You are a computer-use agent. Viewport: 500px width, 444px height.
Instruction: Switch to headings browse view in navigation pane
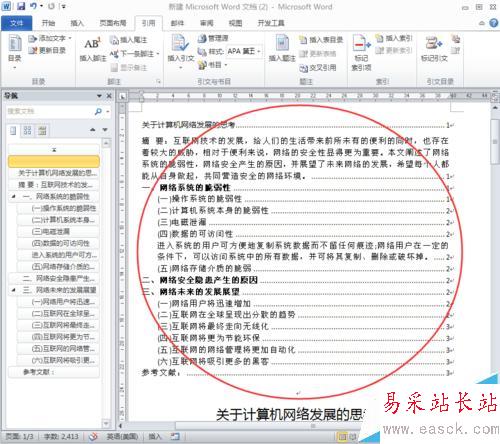point(13,130)
